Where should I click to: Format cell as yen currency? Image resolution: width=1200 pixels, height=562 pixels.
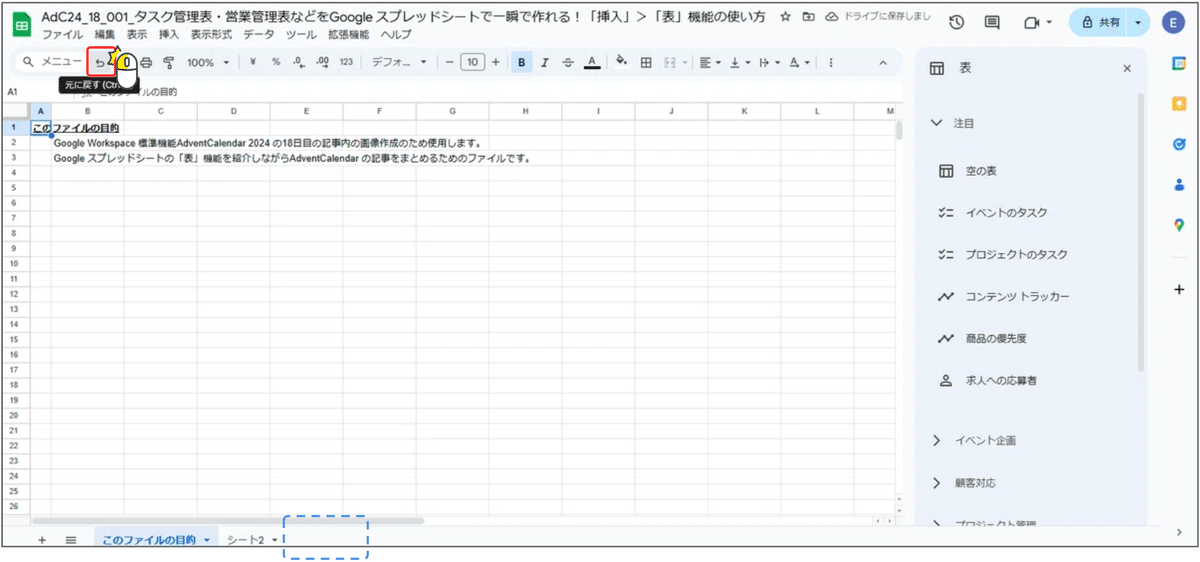pyautogui.click(x=253, y=62)
